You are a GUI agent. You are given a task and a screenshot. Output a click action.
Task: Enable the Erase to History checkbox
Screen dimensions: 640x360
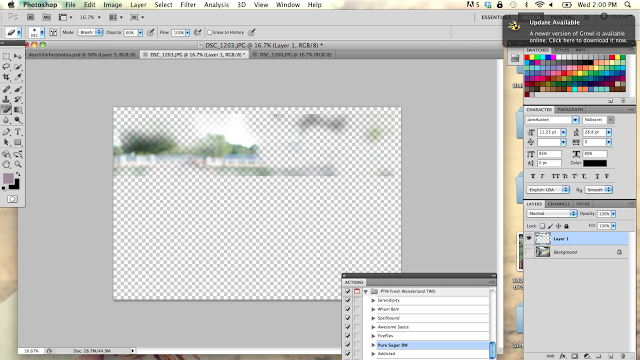click(x=209, y=32)
